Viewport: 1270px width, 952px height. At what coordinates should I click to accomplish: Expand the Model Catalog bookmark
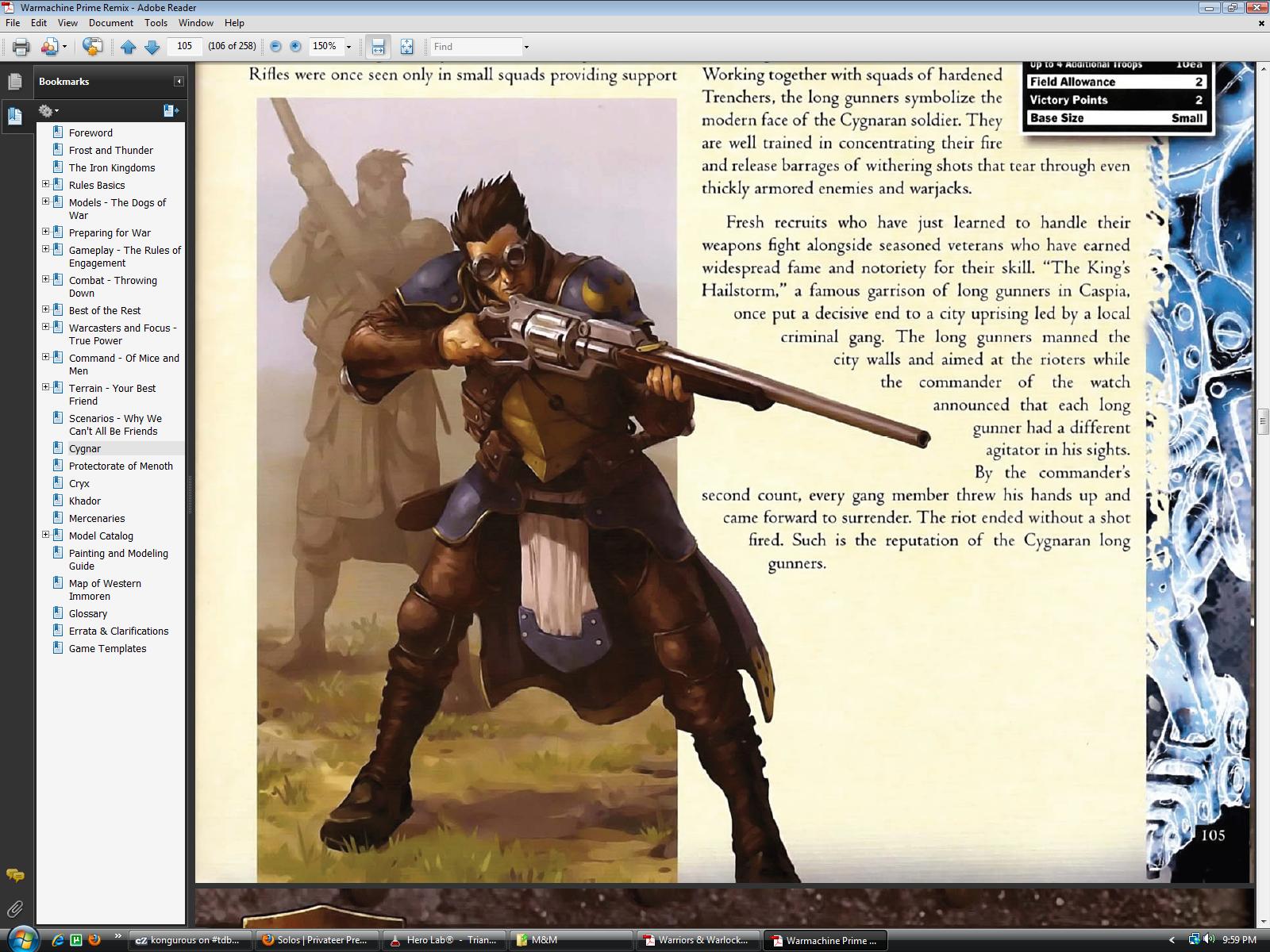coord(45,535)
